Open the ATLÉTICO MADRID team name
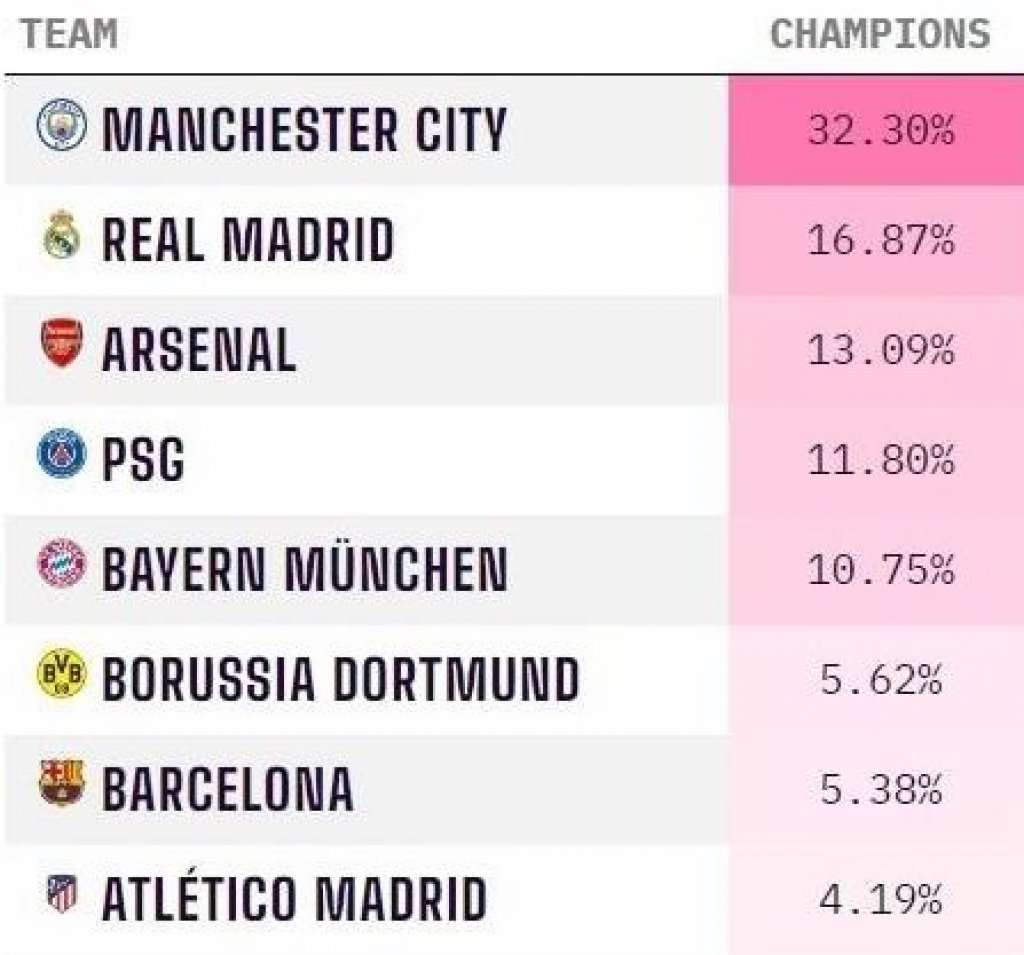1024x955 pixels. 295,895
